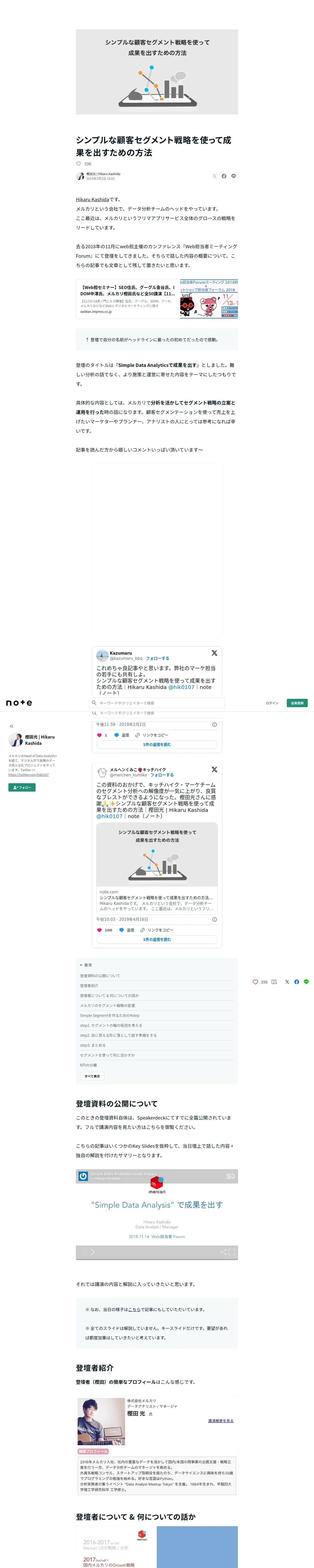Click floating X share icon
The width and height of the screenshot is (314, 1568).
click(x=287, y=982)
